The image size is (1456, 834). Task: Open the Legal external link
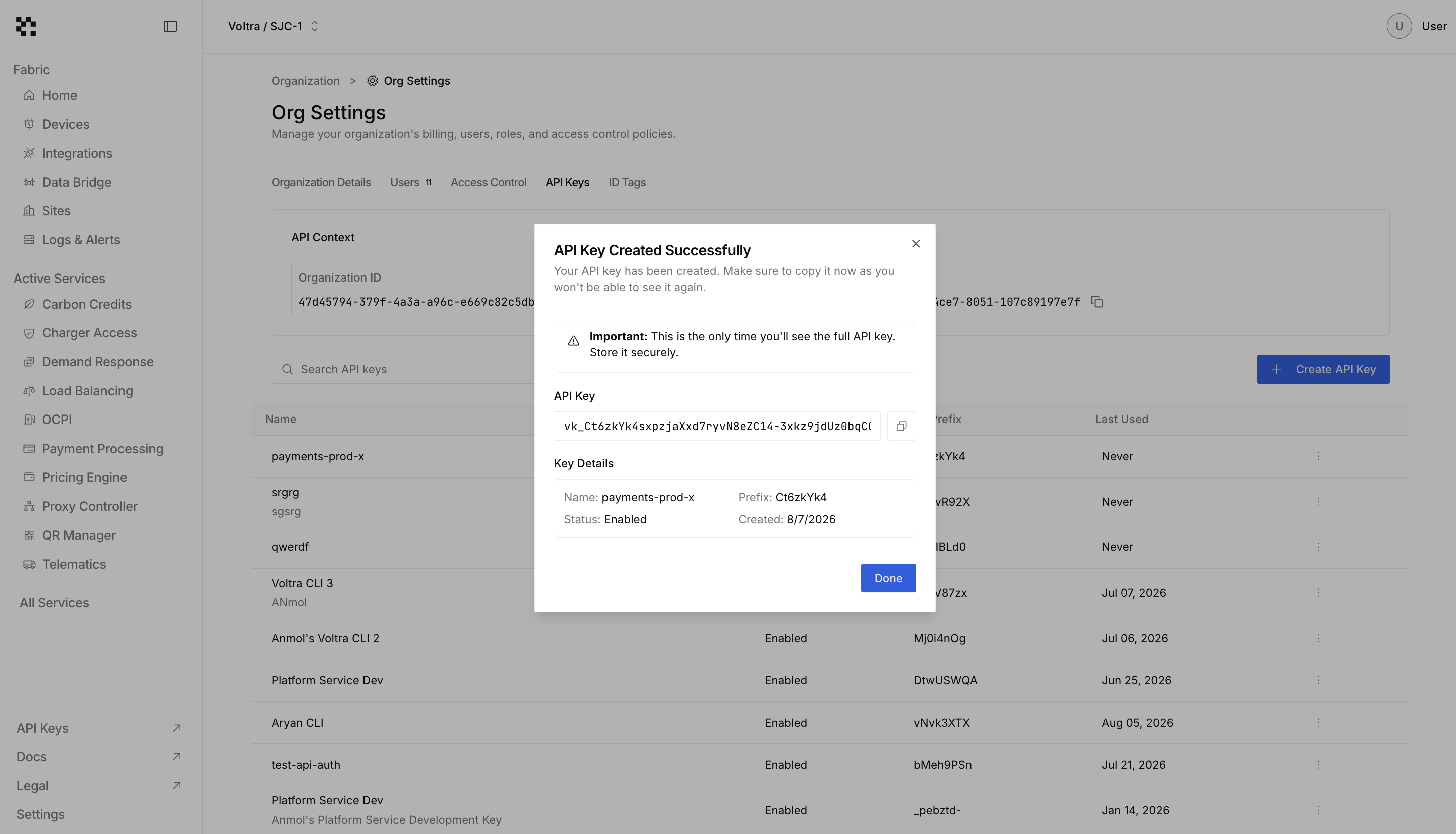(x=98, y=786)
